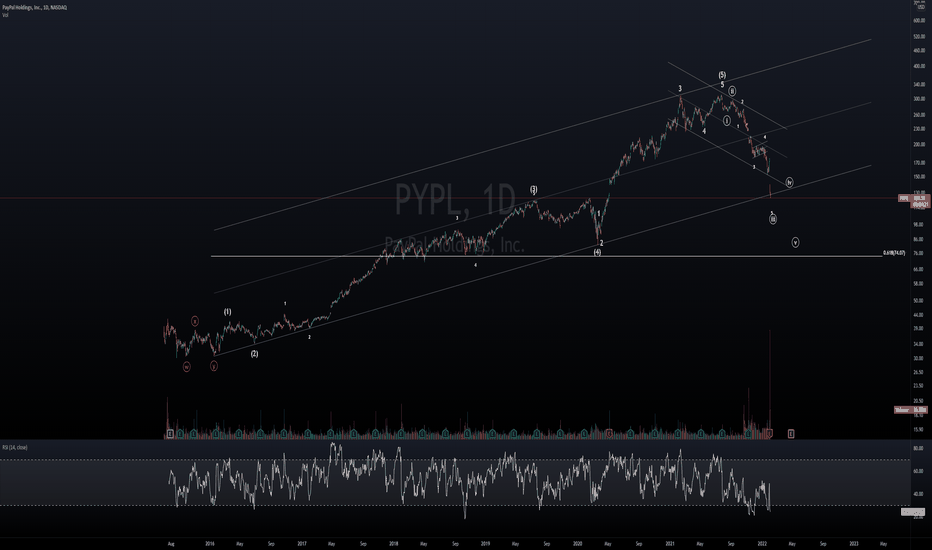Select the 0.618(74.07) Fibonacci level label
Image resolution: width=932 pixels, height=550 pixels.
[894, 253]
